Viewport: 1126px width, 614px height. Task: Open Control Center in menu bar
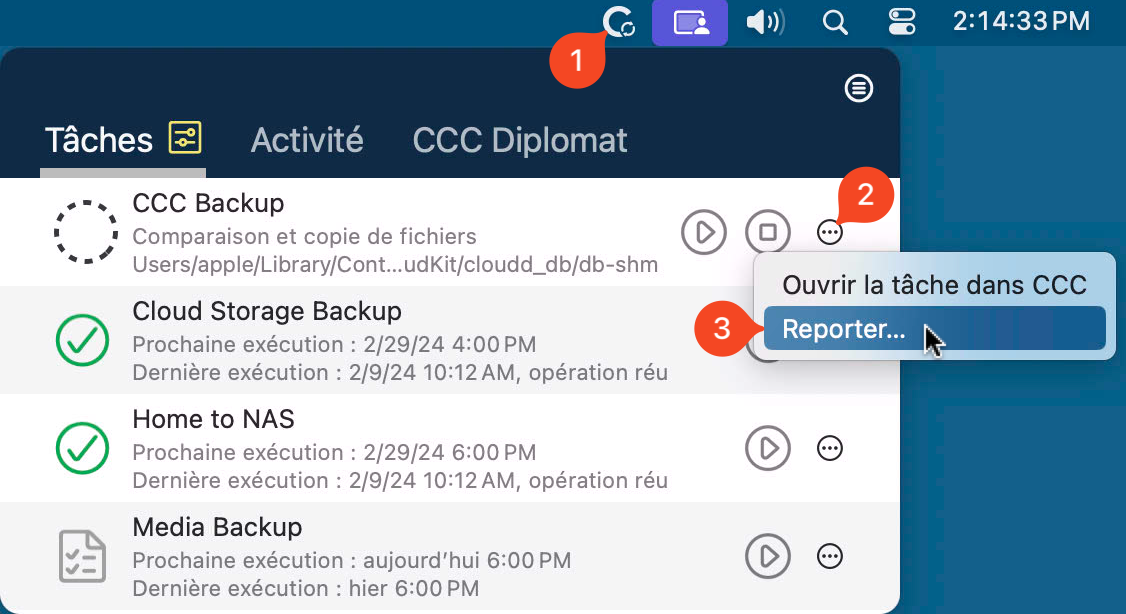click(901, 22)
